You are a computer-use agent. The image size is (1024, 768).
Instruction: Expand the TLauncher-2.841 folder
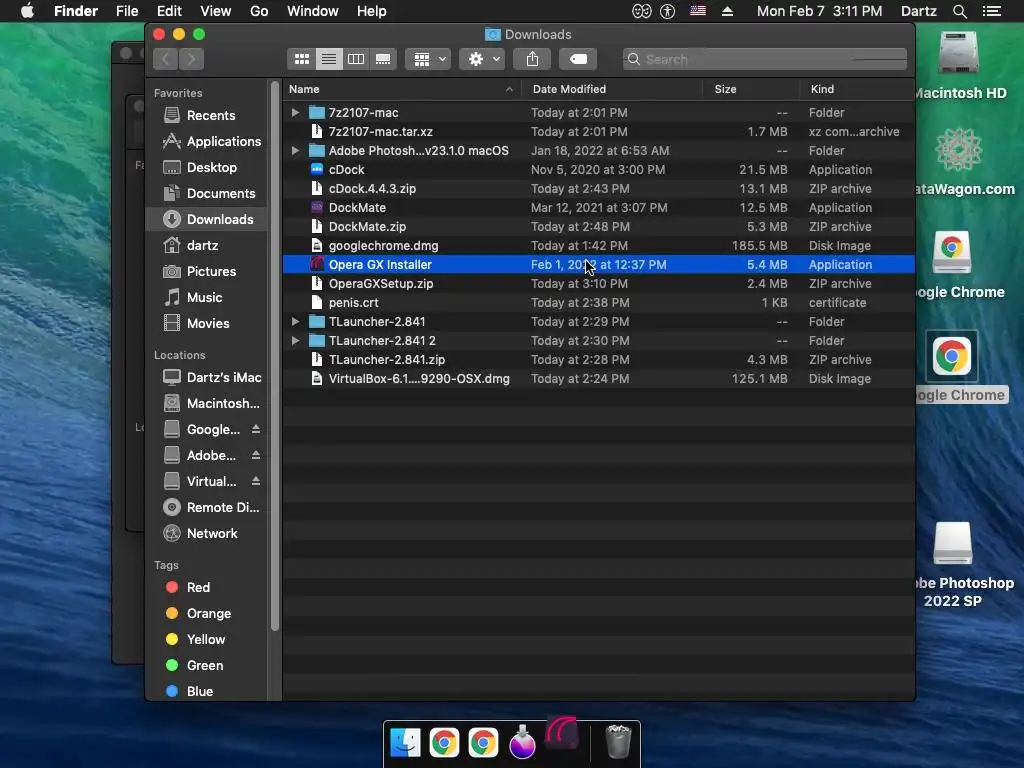[295, 321]
